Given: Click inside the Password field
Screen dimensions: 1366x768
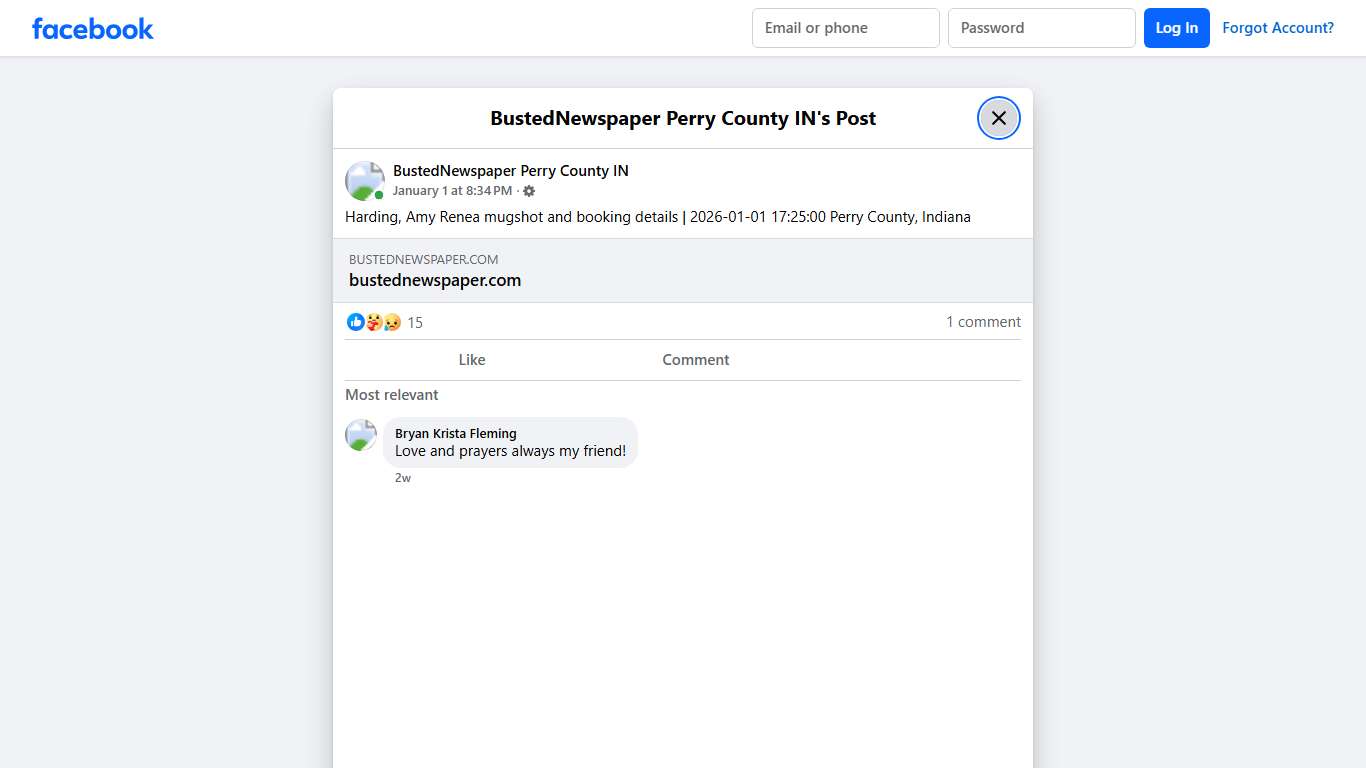Looking at the screenshot, I should [x=1041, y=27].
